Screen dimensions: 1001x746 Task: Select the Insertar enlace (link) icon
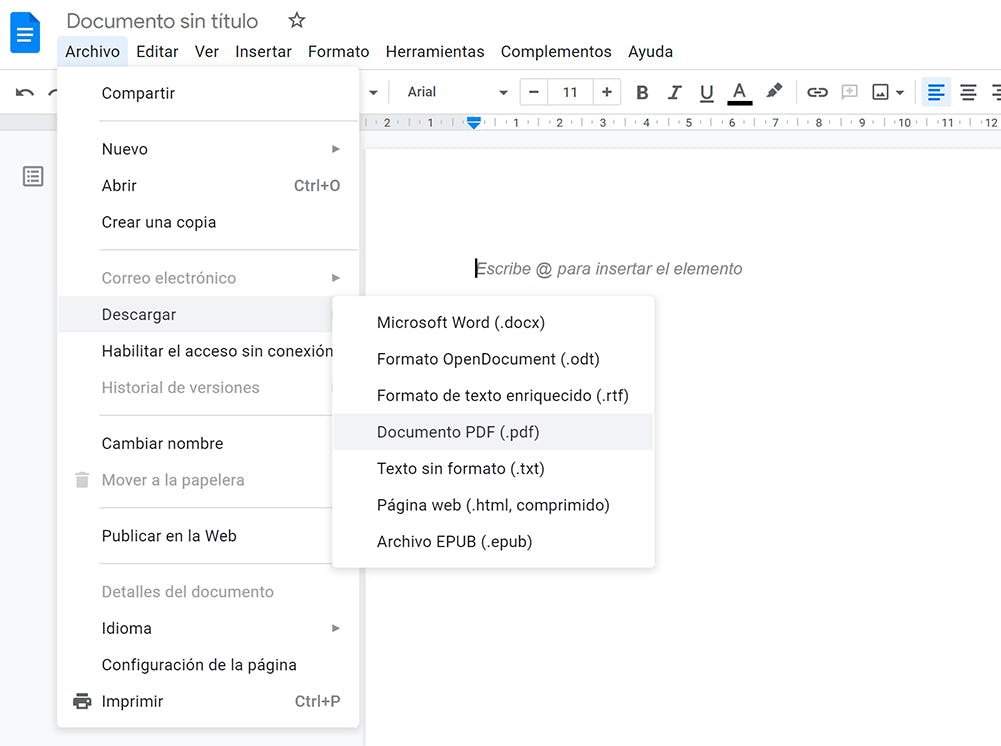[817, 92]
